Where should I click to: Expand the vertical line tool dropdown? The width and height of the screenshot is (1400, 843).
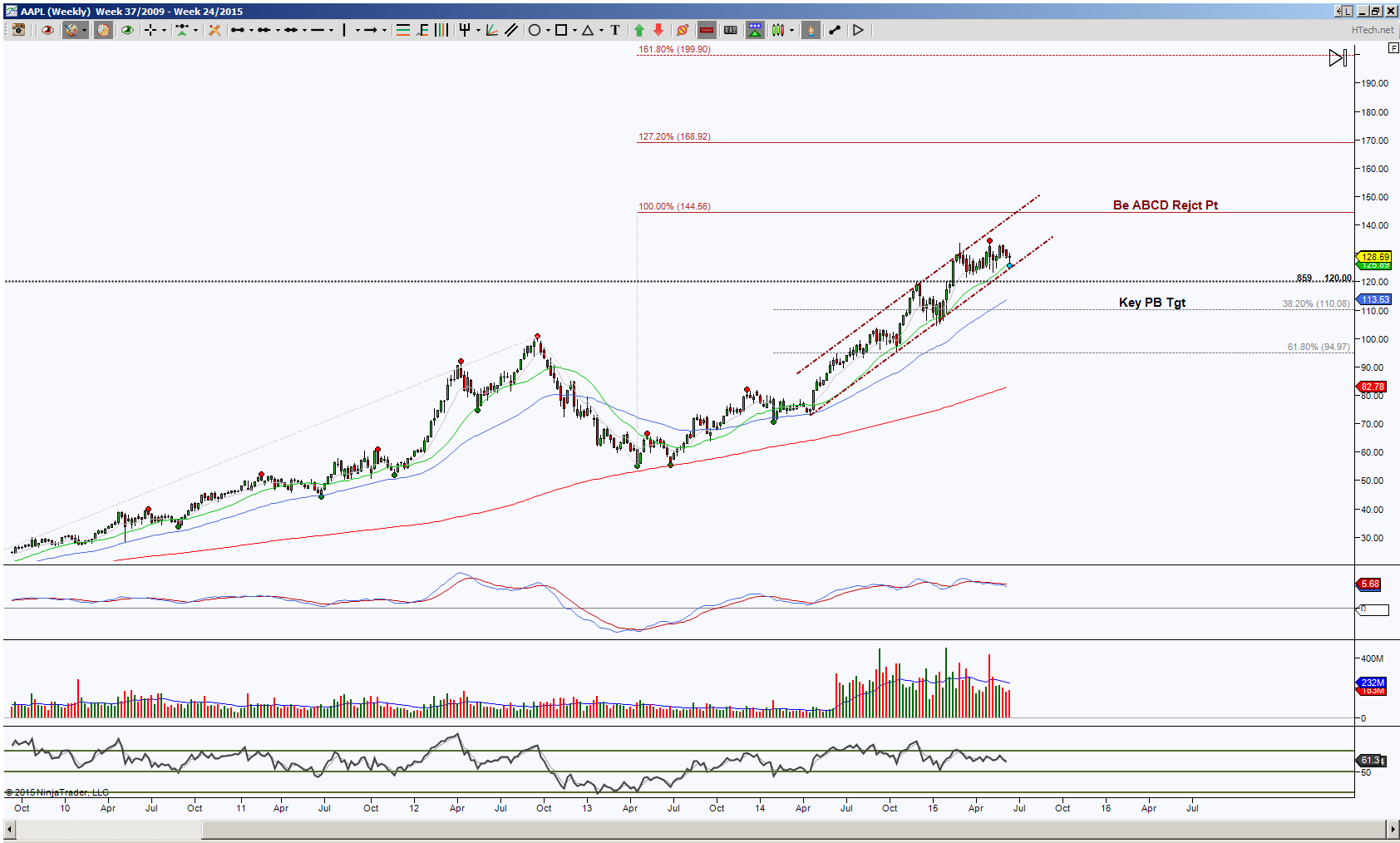pyautogui.click(x=357, y=30)
